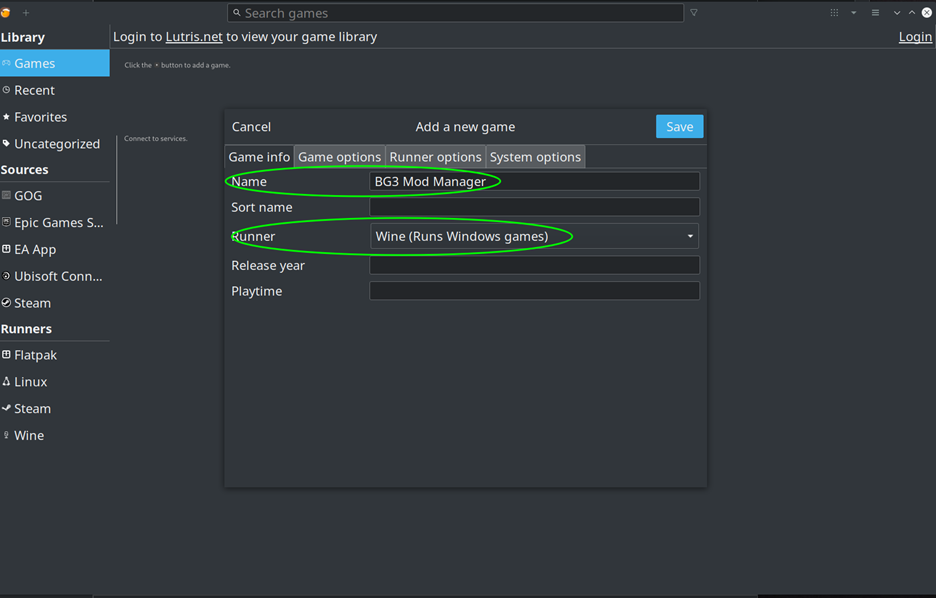This screenshot has width=936, height=598.
Task: Open the Runner options tab
Action: [x=435, y=157]
